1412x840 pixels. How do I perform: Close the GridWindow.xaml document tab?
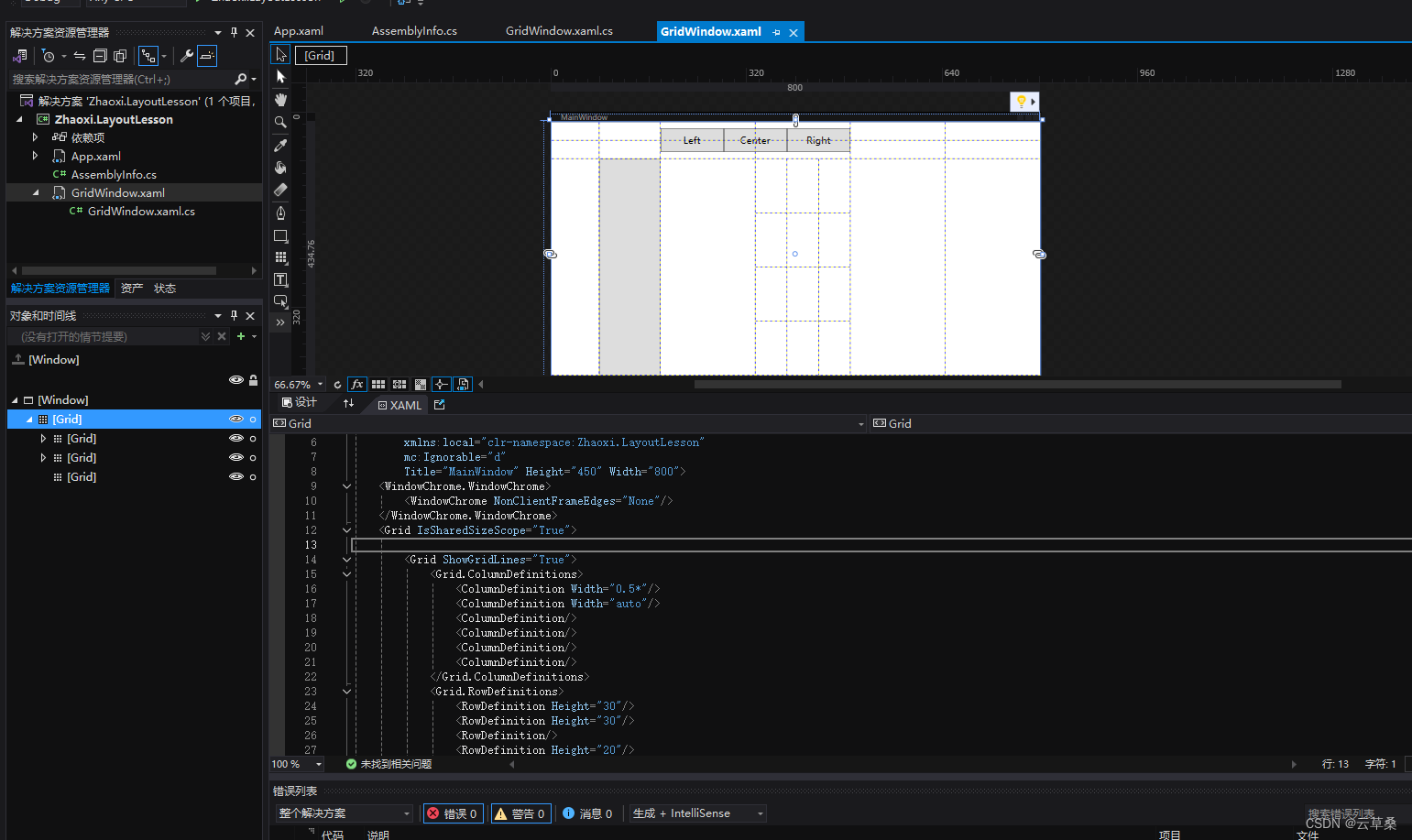coord(794,32)
